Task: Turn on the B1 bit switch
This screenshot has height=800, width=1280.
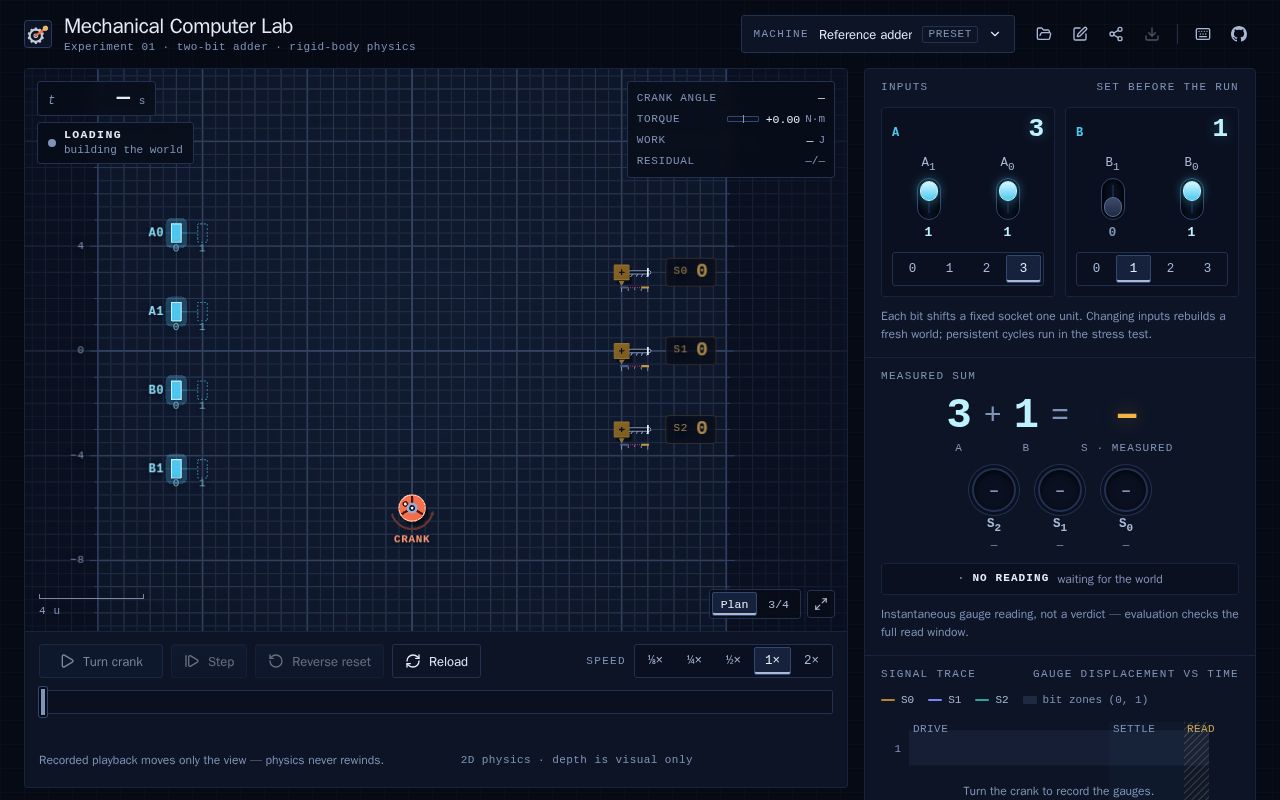Action: point(1113,198)
